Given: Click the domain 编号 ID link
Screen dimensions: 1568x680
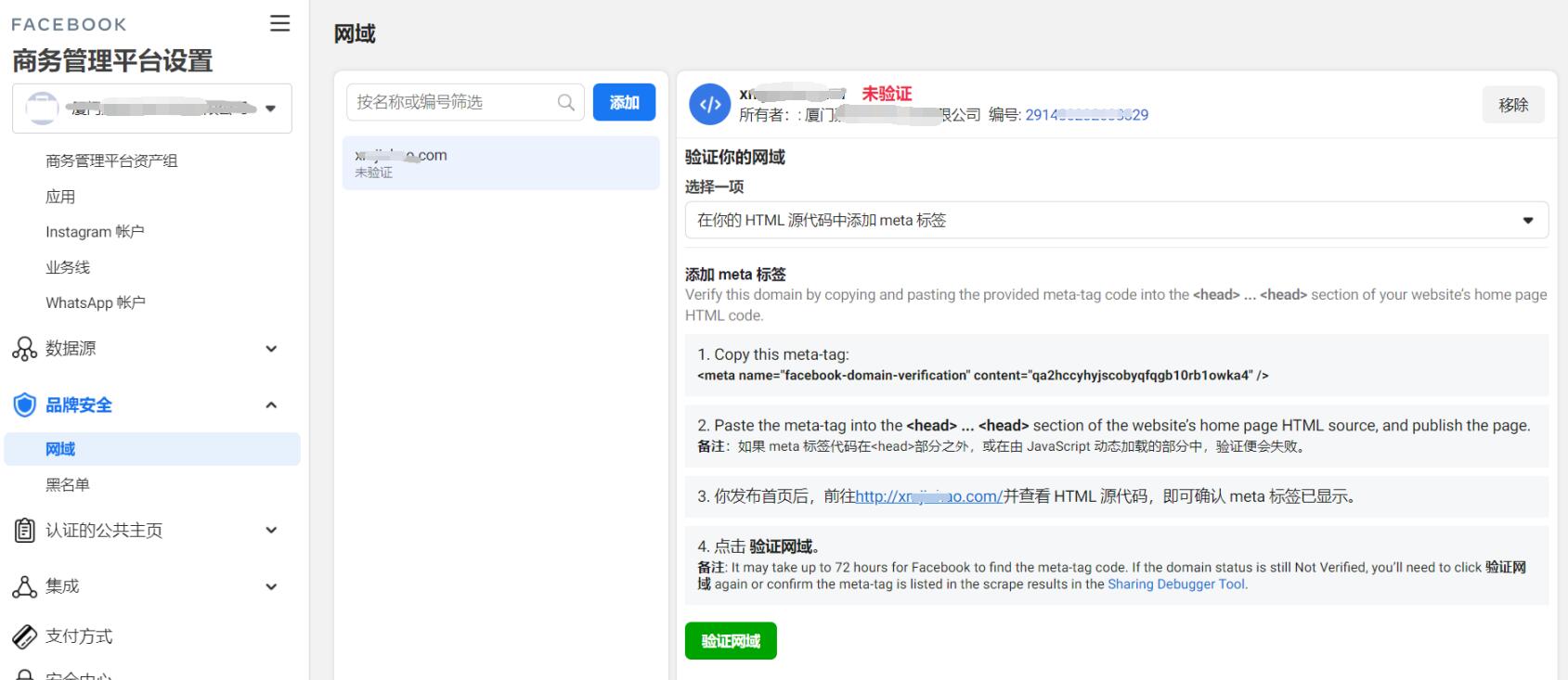Looking at the screenshot, I should (x=1086, y=115).
